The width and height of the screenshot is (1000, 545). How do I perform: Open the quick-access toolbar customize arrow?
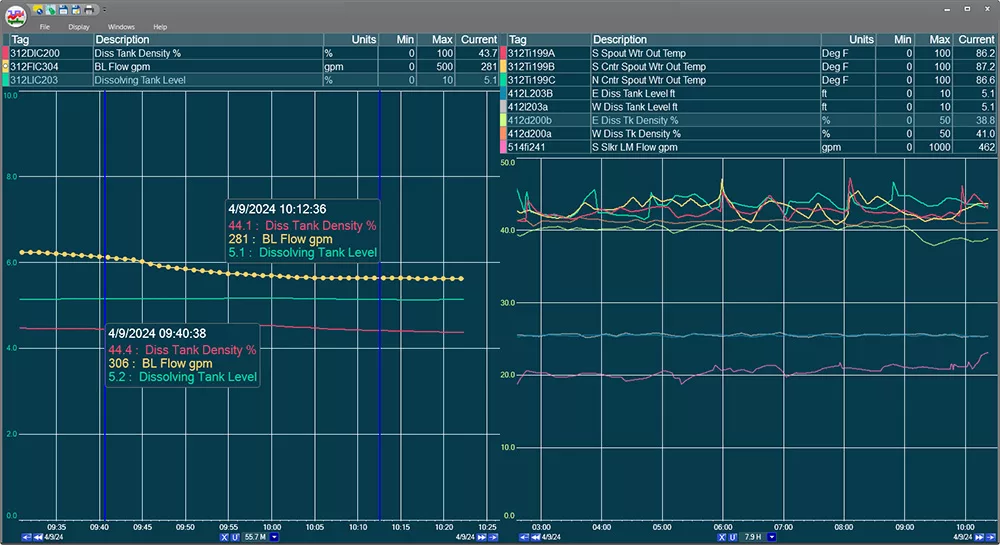[x=104, y=10]
